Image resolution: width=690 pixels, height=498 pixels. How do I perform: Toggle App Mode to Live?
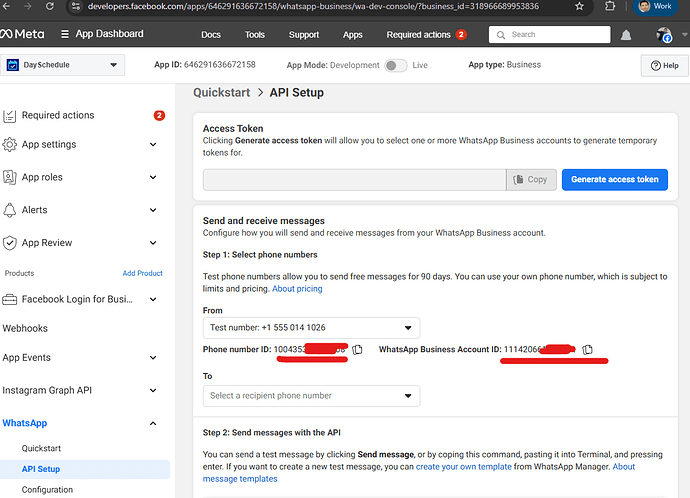point(396,66)
